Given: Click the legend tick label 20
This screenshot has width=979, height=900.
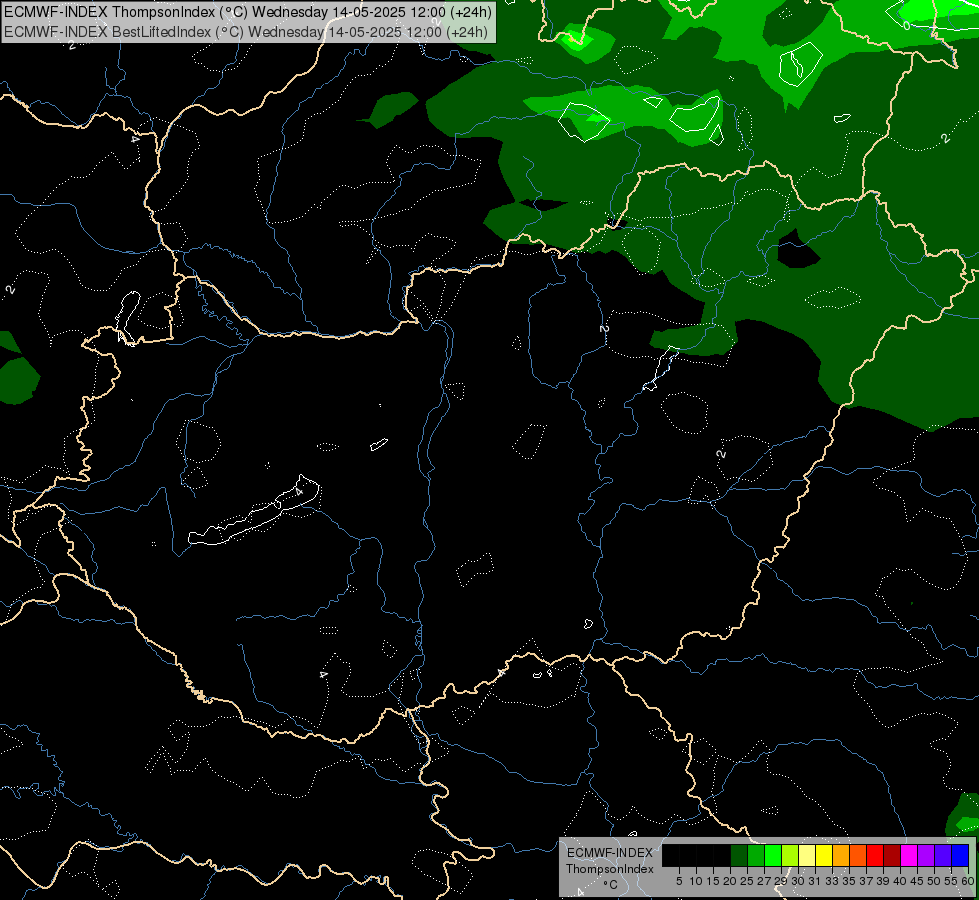Looking at the screenshot, I should (730, 881).
